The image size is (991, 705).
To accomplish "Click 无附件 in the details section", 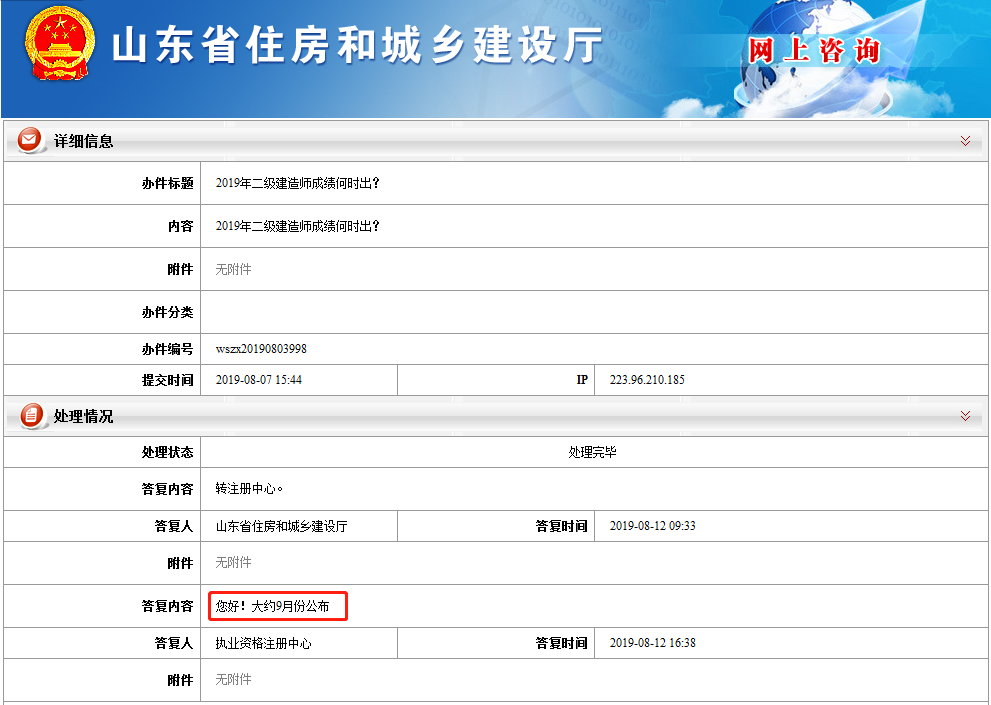I will (233, 269).
